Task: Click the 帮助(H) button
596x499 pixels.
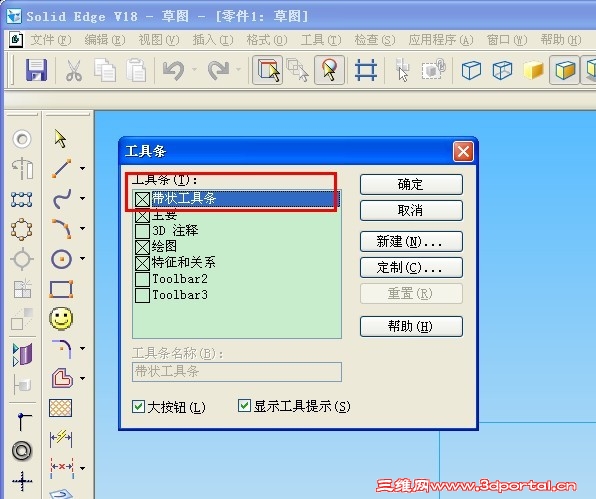Action: point(411,326)
